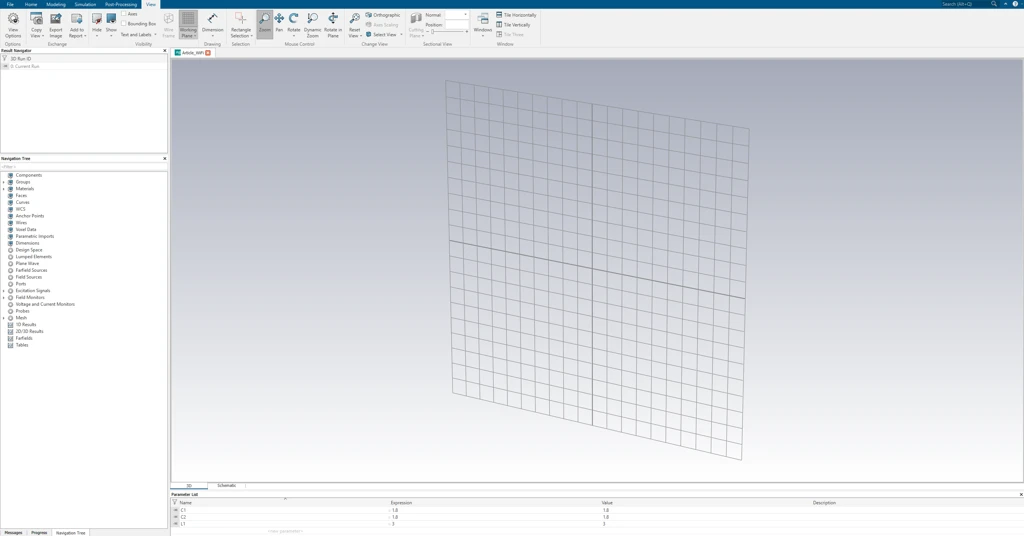Click the cutting plane Position input field
This screenshot has width=1024, height=536.
pos(456,24)
